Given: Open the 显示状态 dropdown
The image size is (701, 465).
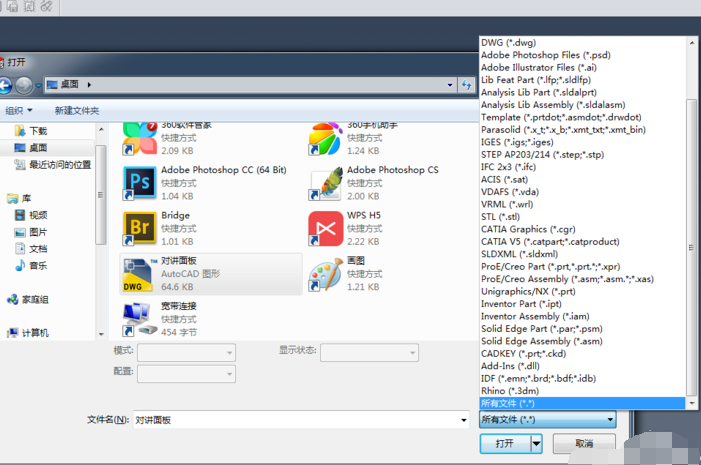Looking at the screenshot, I should (x=370, y=352).
